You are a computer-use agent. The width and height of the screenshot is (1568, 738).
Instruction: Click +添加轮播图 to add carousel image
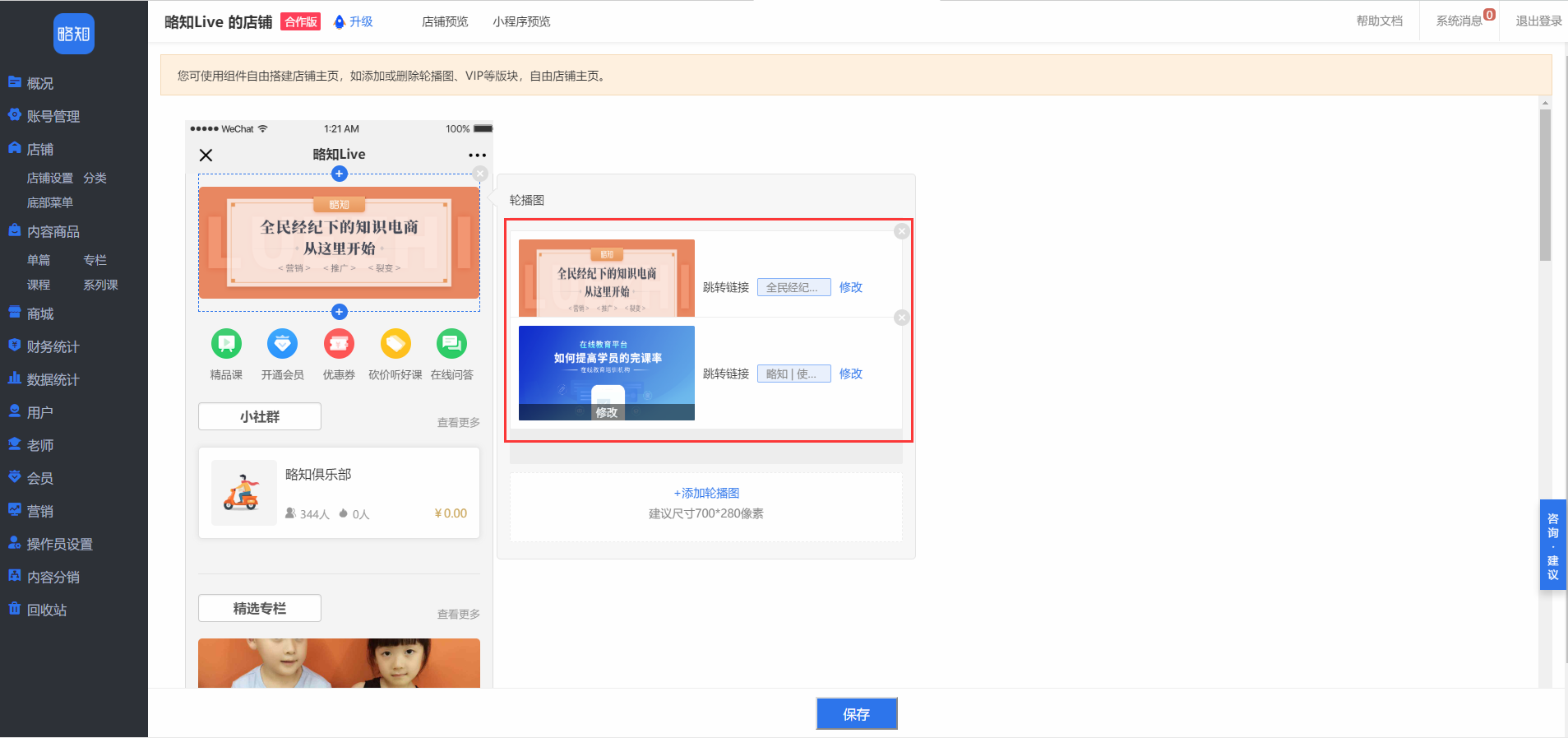(706, 493)
